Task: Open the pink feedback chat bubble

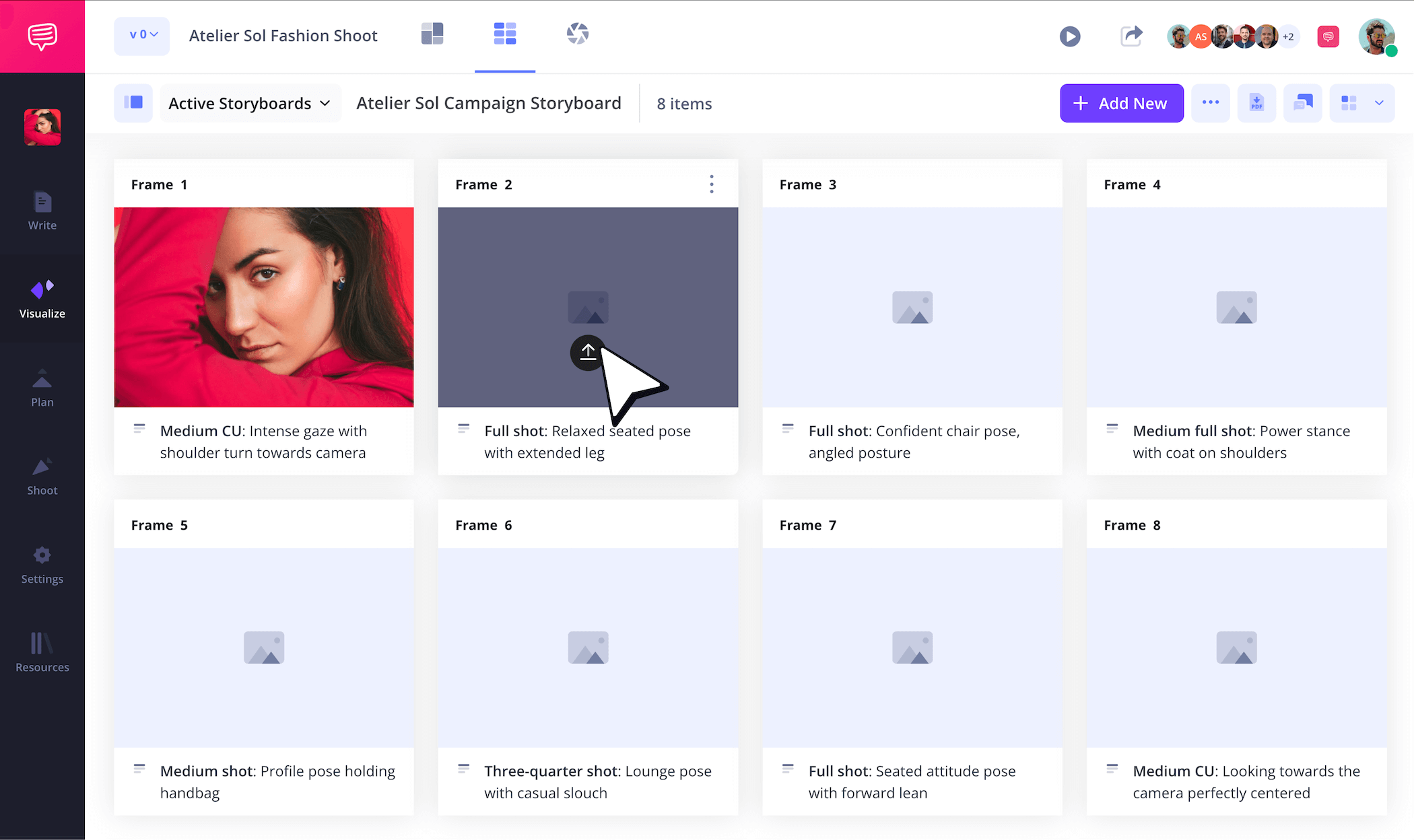Action: (1328, 37)
